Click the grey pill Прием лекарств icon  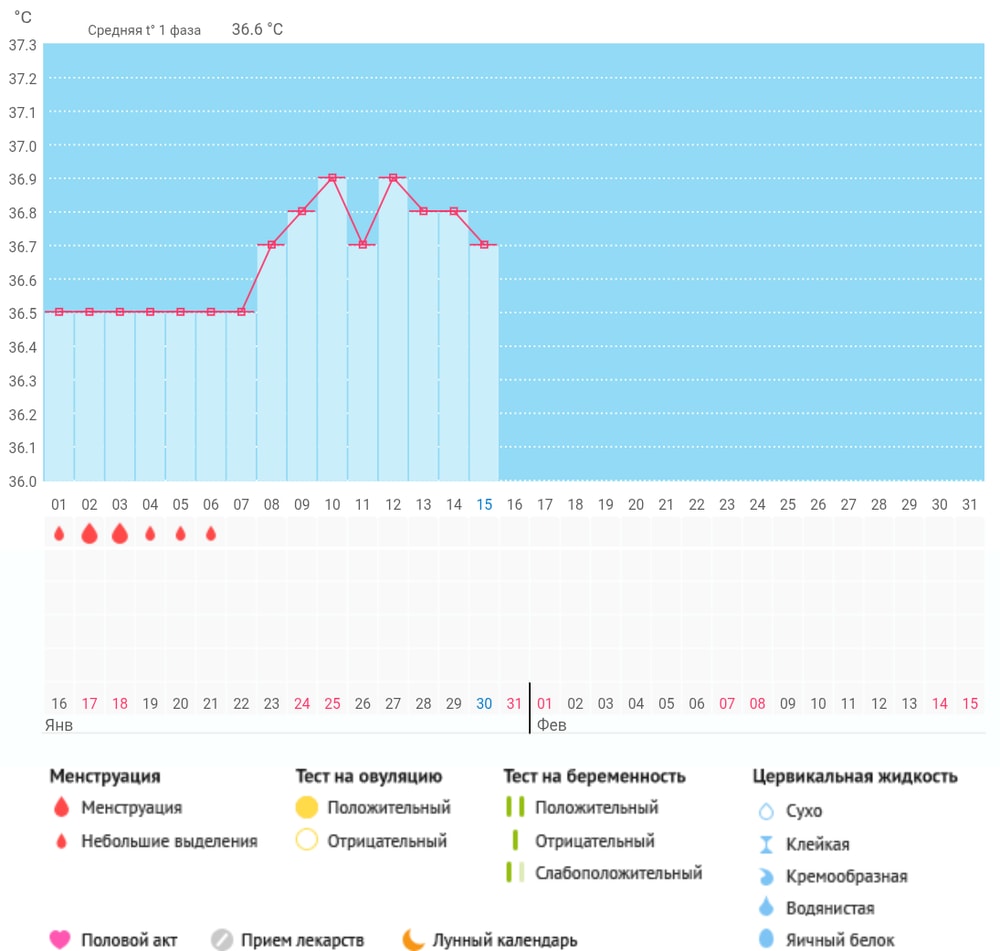(x=222, y=940)
